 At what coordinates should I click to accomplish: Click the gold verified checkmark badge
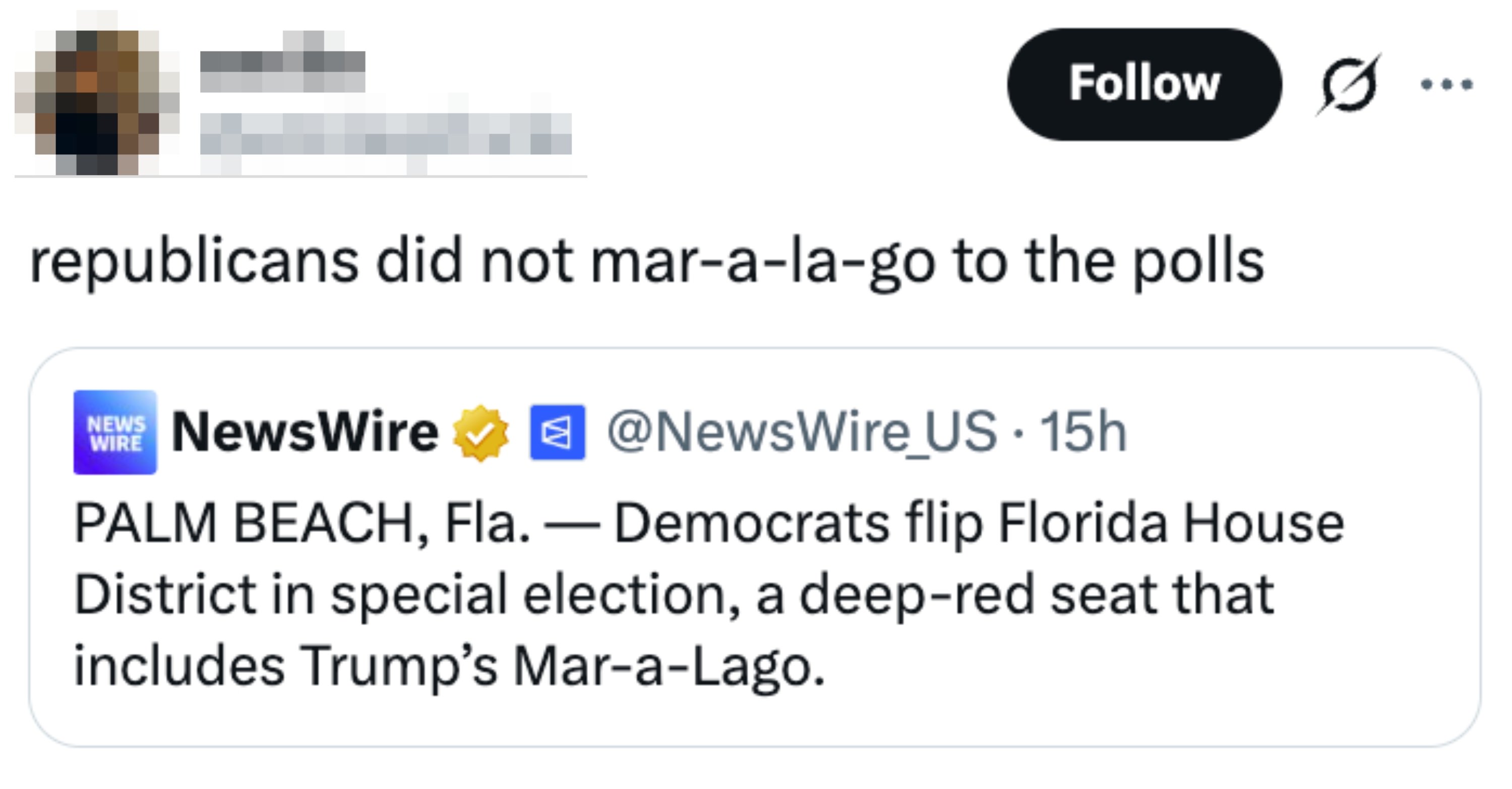(x=480, y=433)
